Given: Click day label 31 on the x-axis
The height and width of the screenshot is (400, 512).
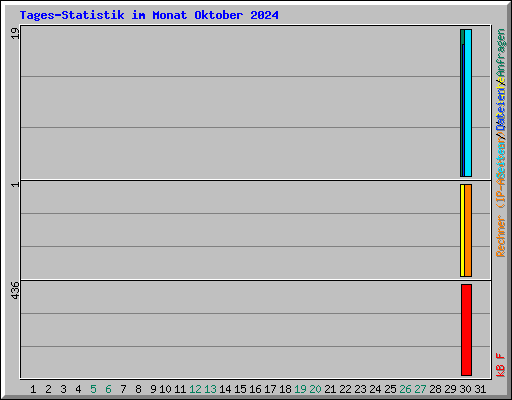Looking at the screenshot, I should click(480, 389).
